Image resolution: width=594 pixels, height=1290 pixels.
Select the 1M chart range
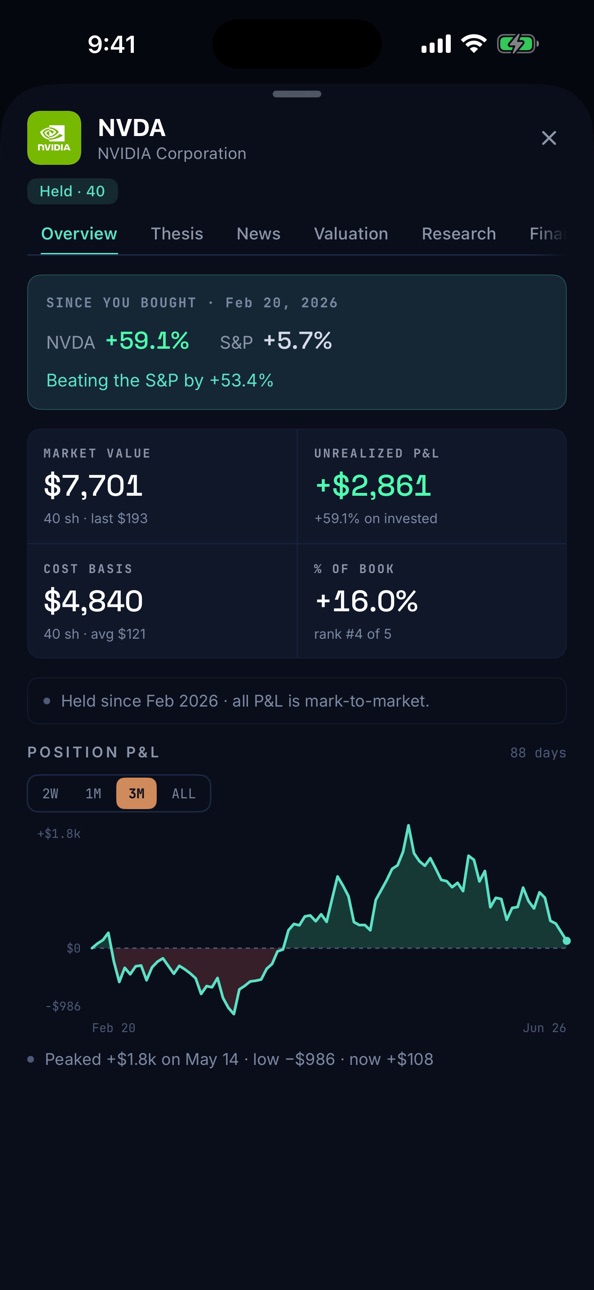tap(93, 793)
